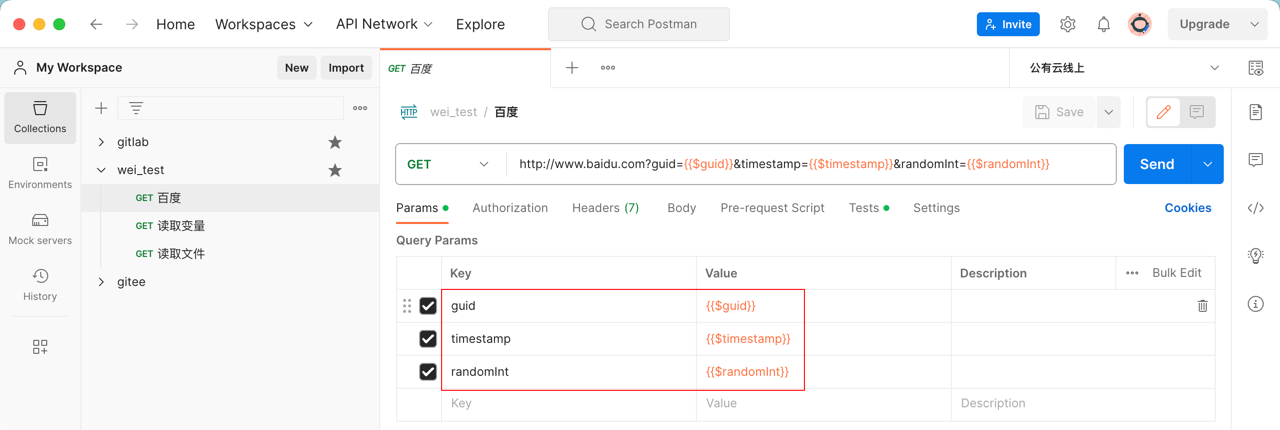Open a new request tab with plus
This screenshot has width=1280, height=430.
tap(572, 68)
